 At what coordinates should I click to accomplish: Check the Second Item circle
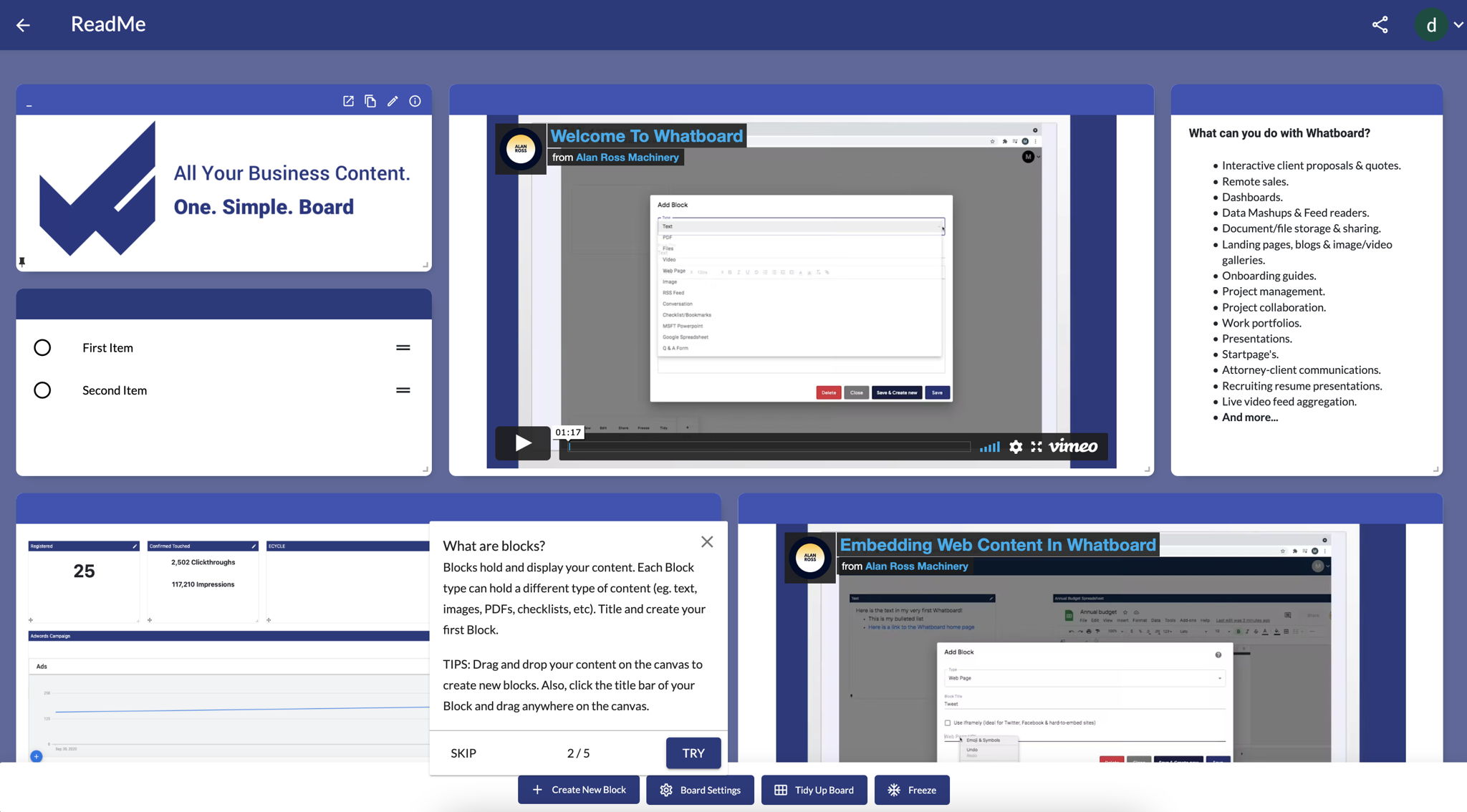coord(42,390)
